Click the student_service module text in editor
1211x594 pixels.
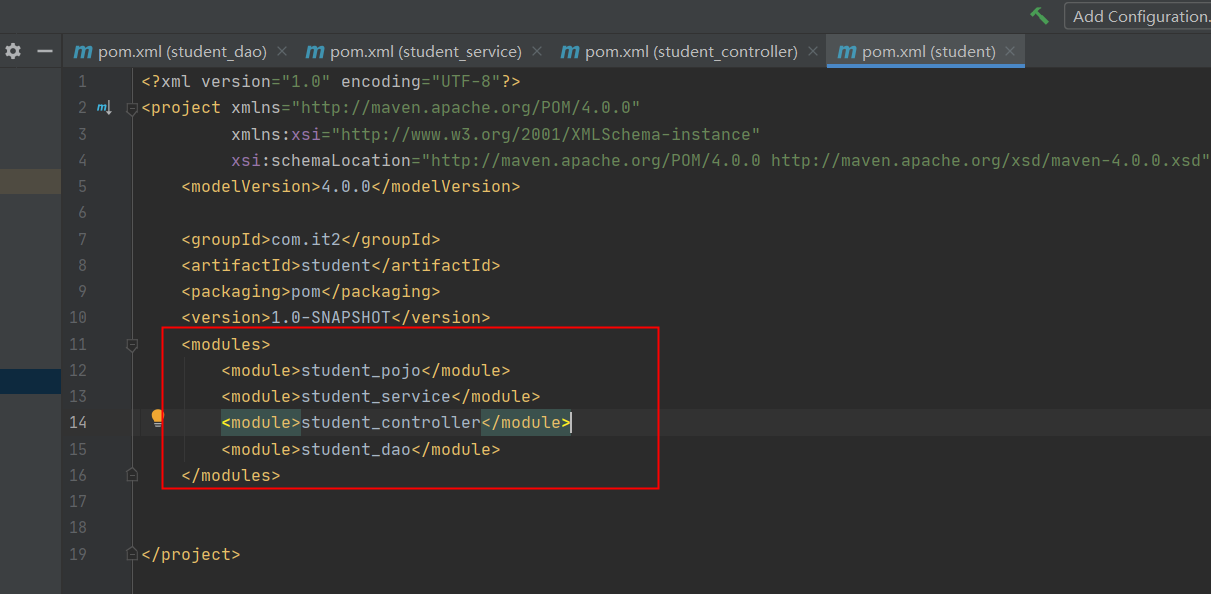[376, 396]
